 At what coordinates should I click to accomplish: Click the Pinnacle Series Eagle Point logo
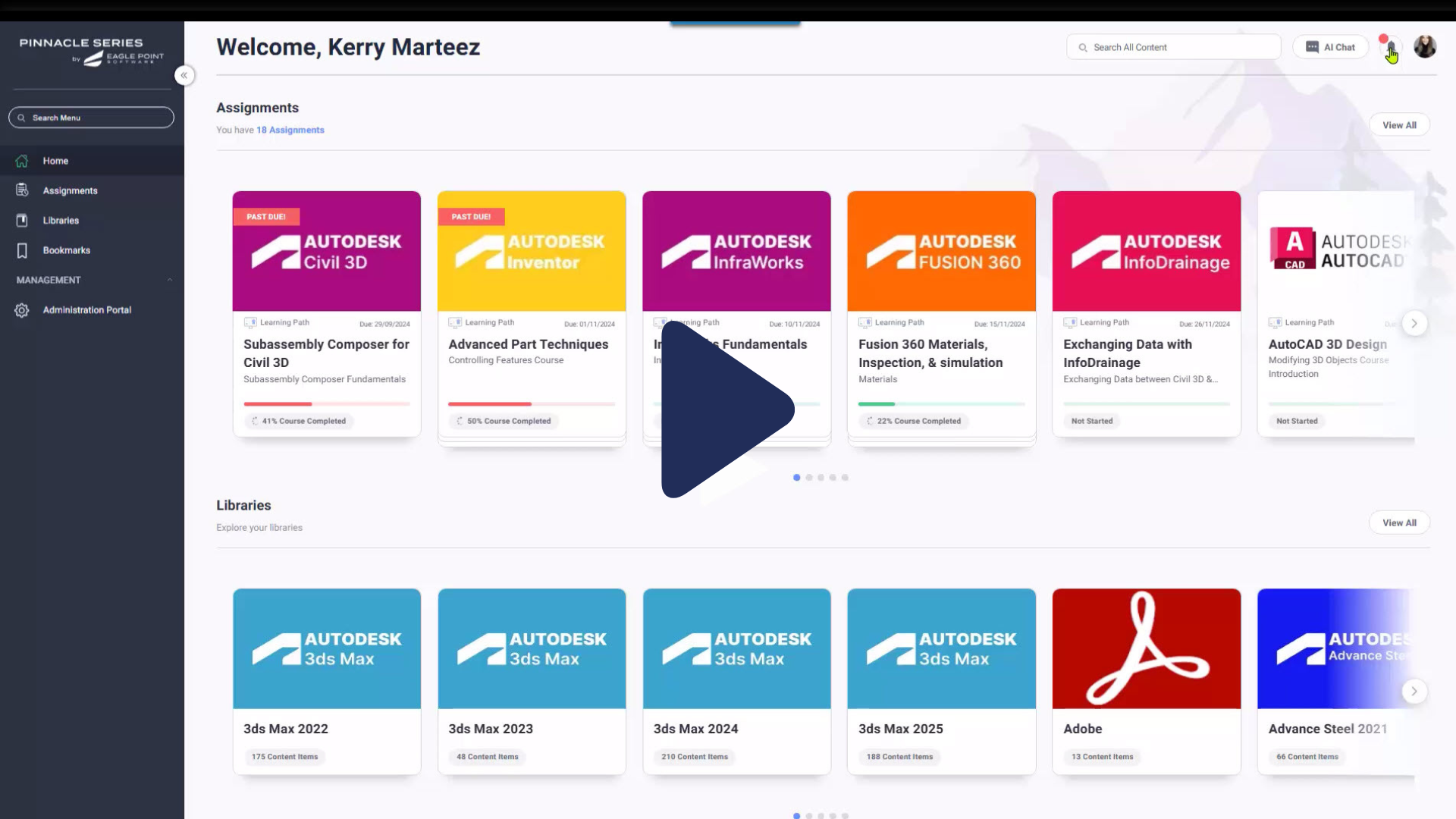pos(91,52)
